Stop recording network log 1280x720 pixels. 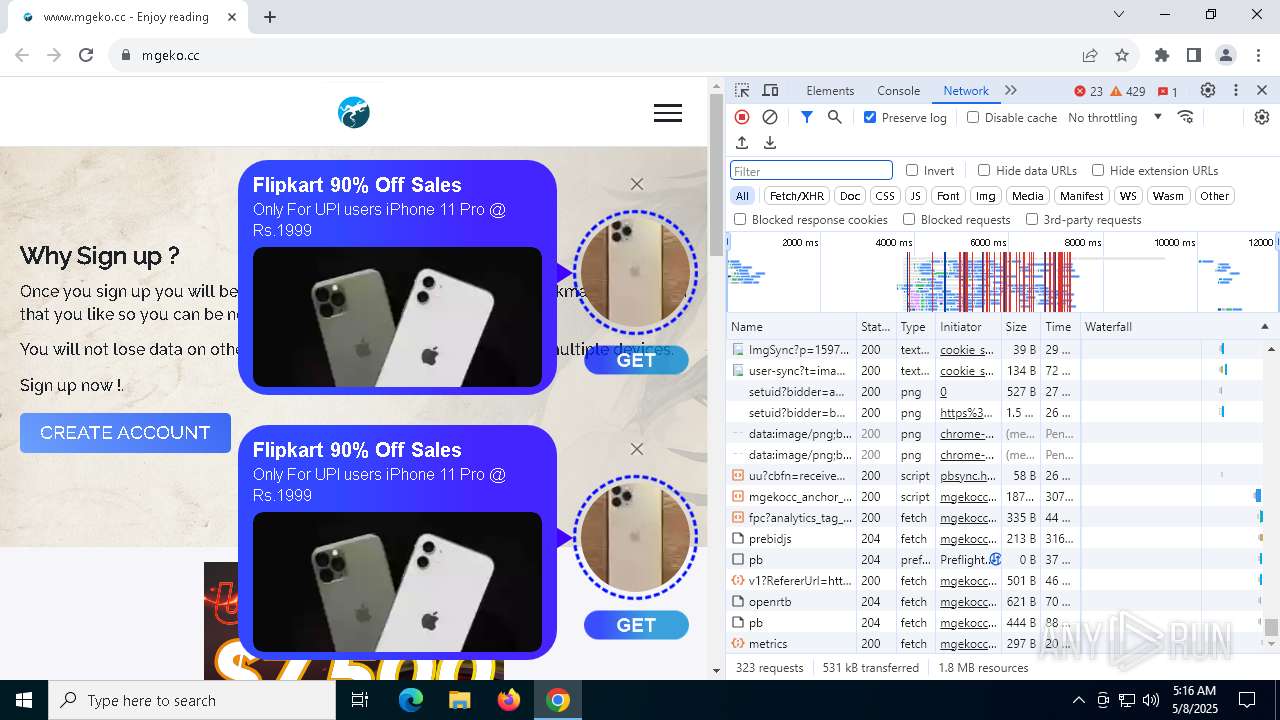pyautogui.click(x=742, y=117)
